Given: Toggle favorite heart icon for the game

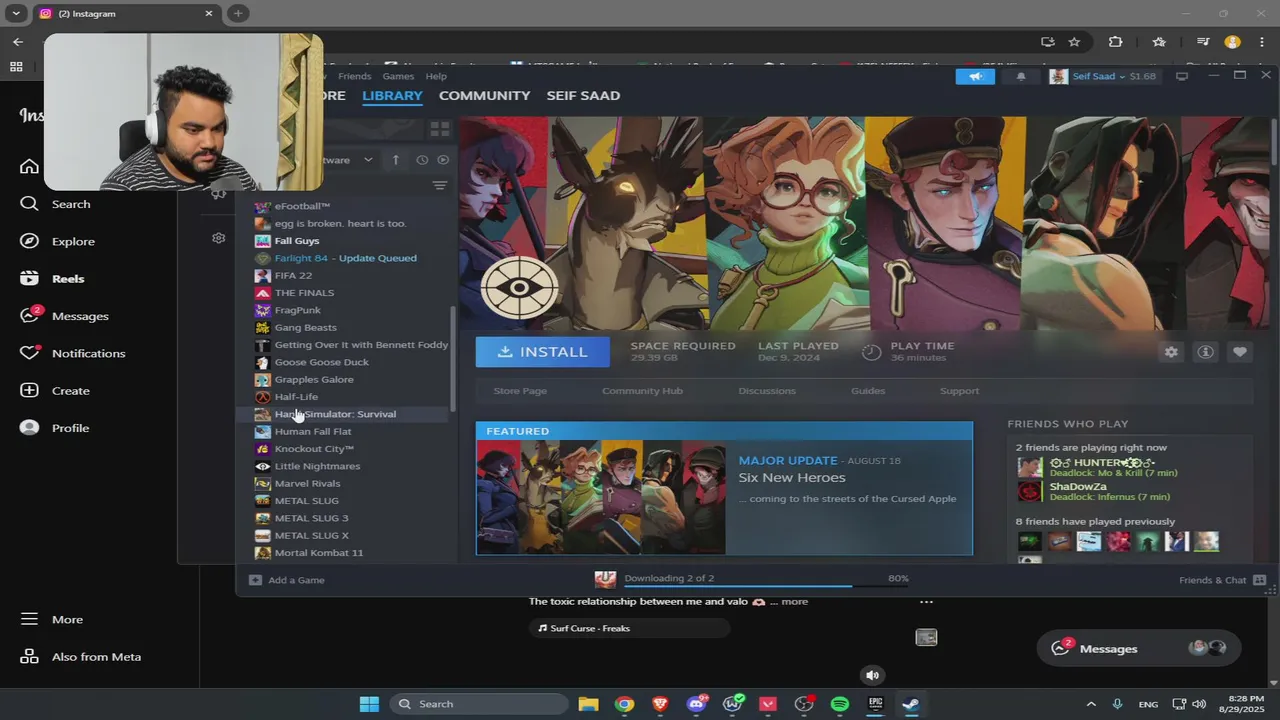Looking at the screenshot, I should click(x=1239, y=352).
